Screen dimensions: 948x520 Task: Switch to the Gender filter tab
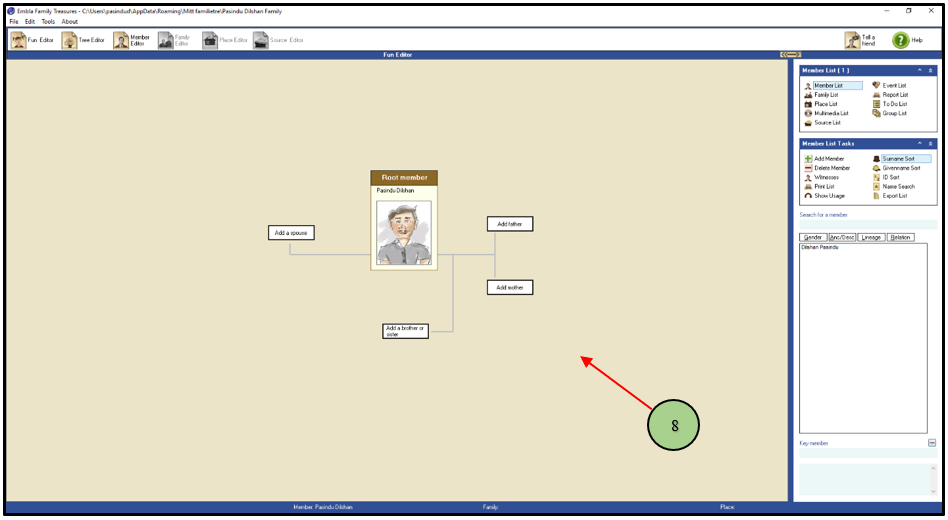tap(812, 237)
